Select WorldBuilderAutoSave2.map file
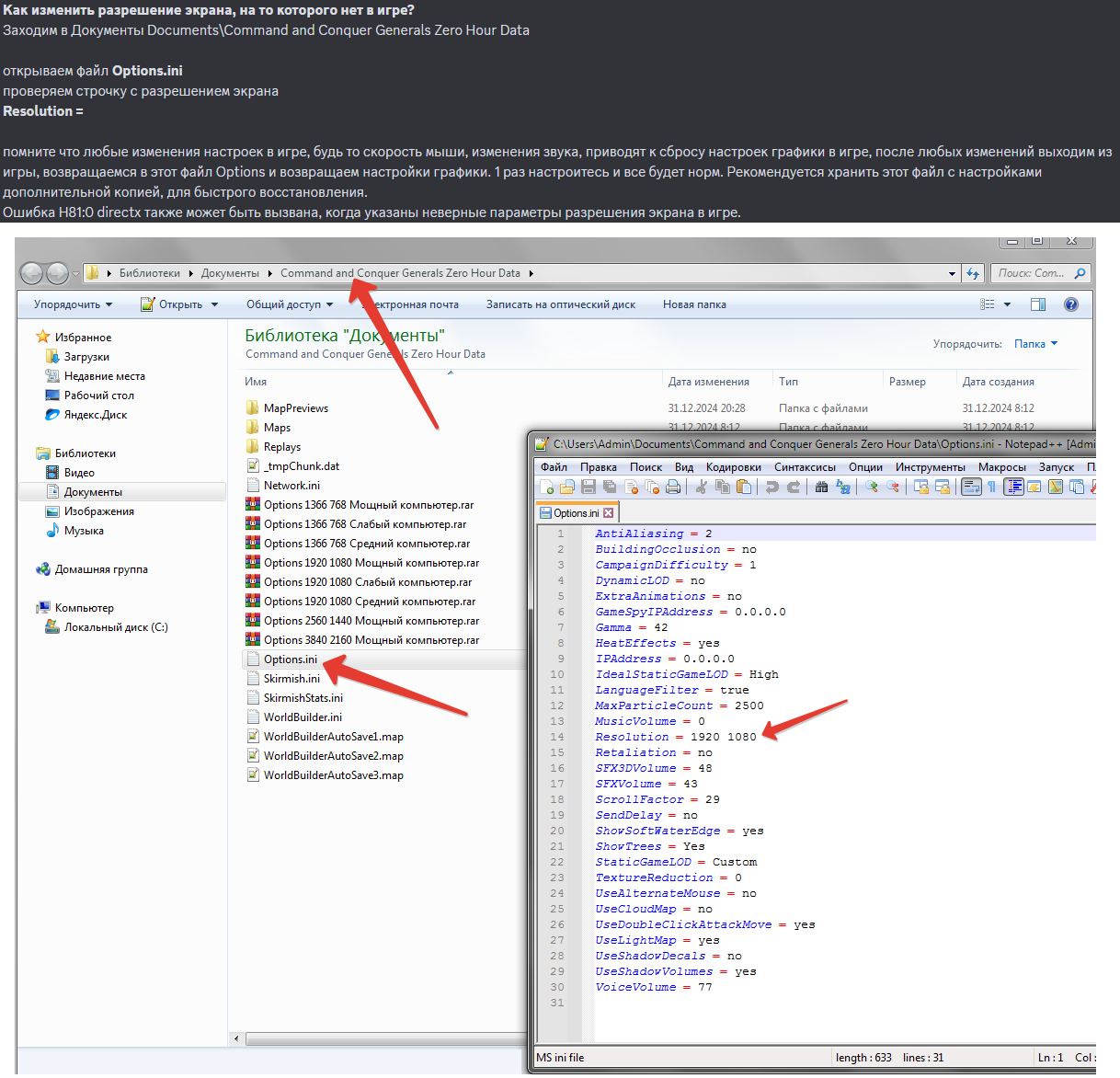The width and height of the screenshot is (1120, 1078). click(x=333, y=756)
